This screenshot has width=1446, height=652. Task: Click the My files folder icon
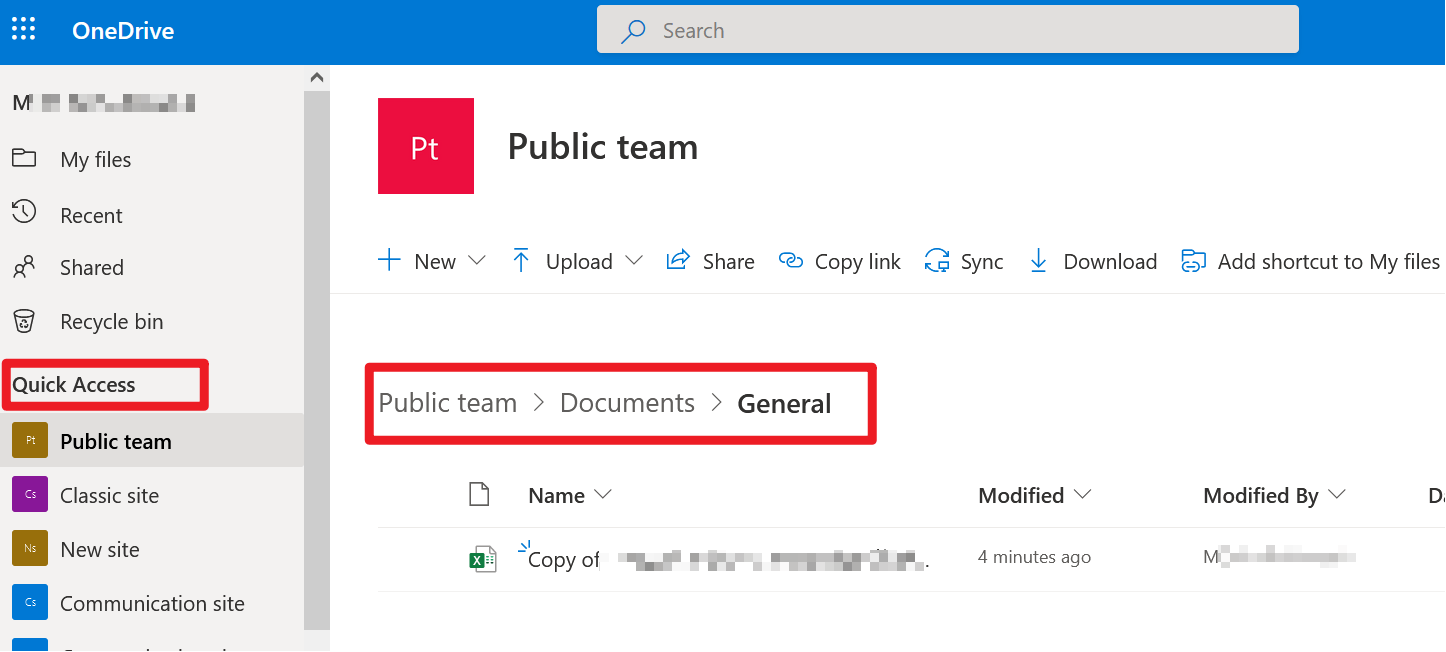(24, 158)
